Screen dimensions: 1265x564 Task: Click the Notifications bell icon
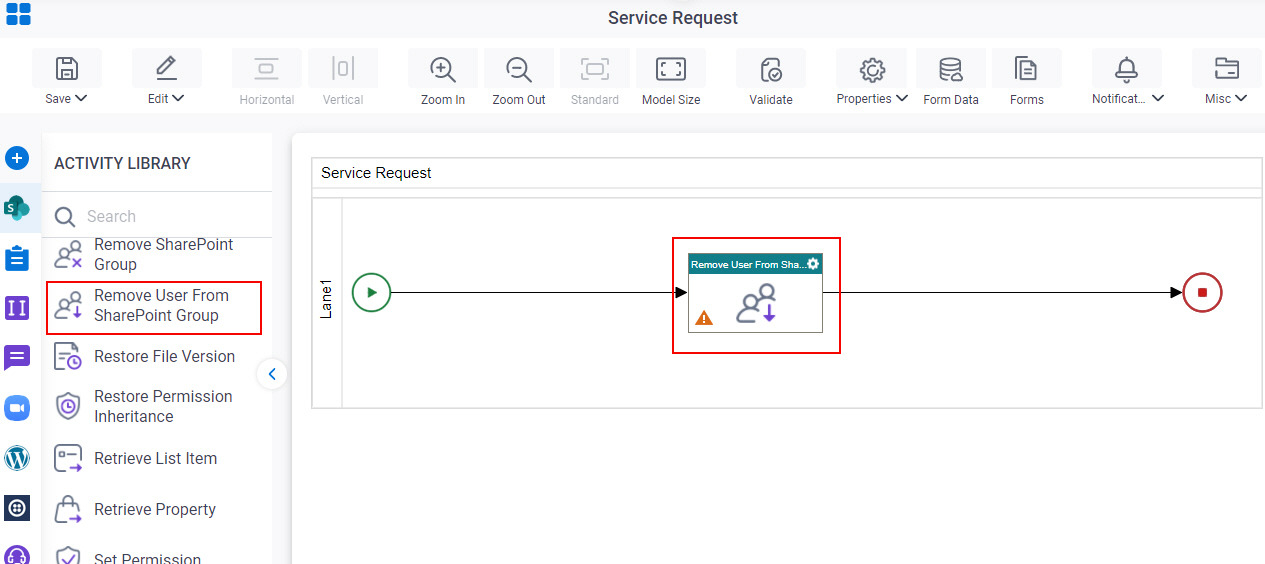coord(1127,69)
